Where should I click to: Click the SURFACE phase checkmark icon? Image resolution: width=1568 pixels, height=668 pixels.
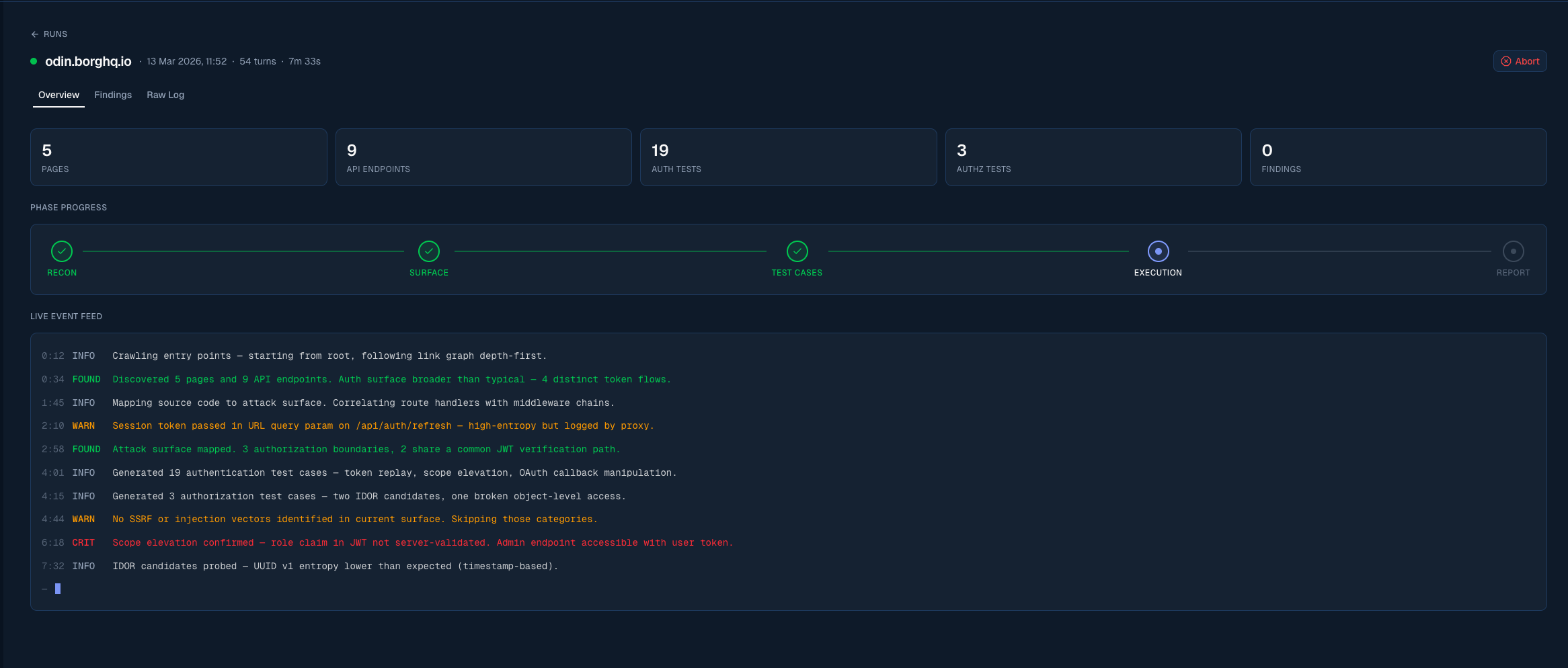pyautogui.click(x=429, y=251)
